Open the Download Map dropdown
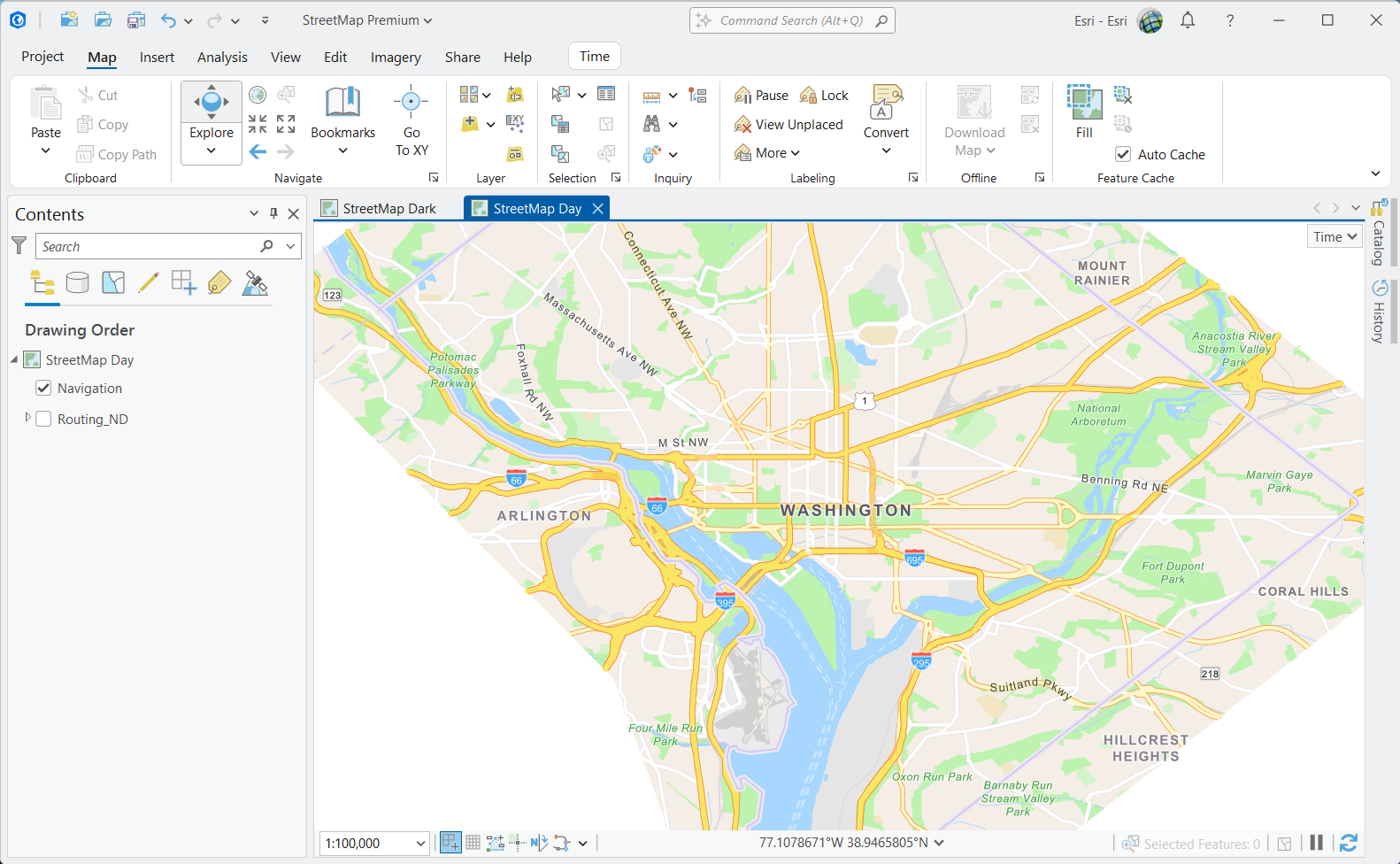The height and width of the screenshot is (864, 1400). pos(974,121)
